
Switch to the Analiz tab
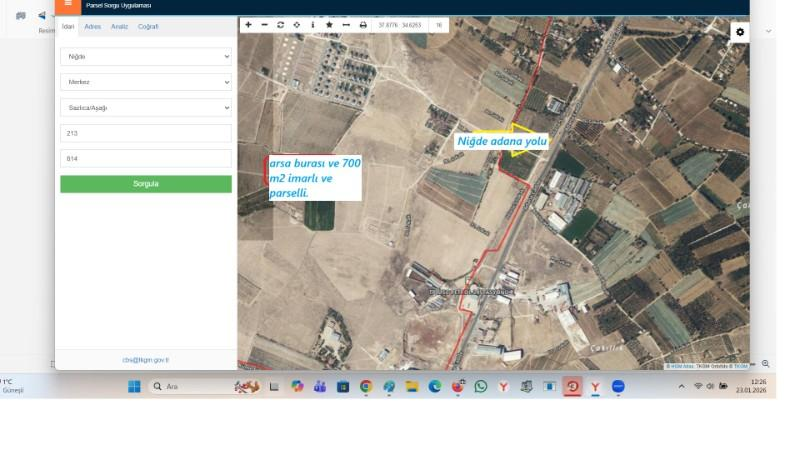click(119, 27)
